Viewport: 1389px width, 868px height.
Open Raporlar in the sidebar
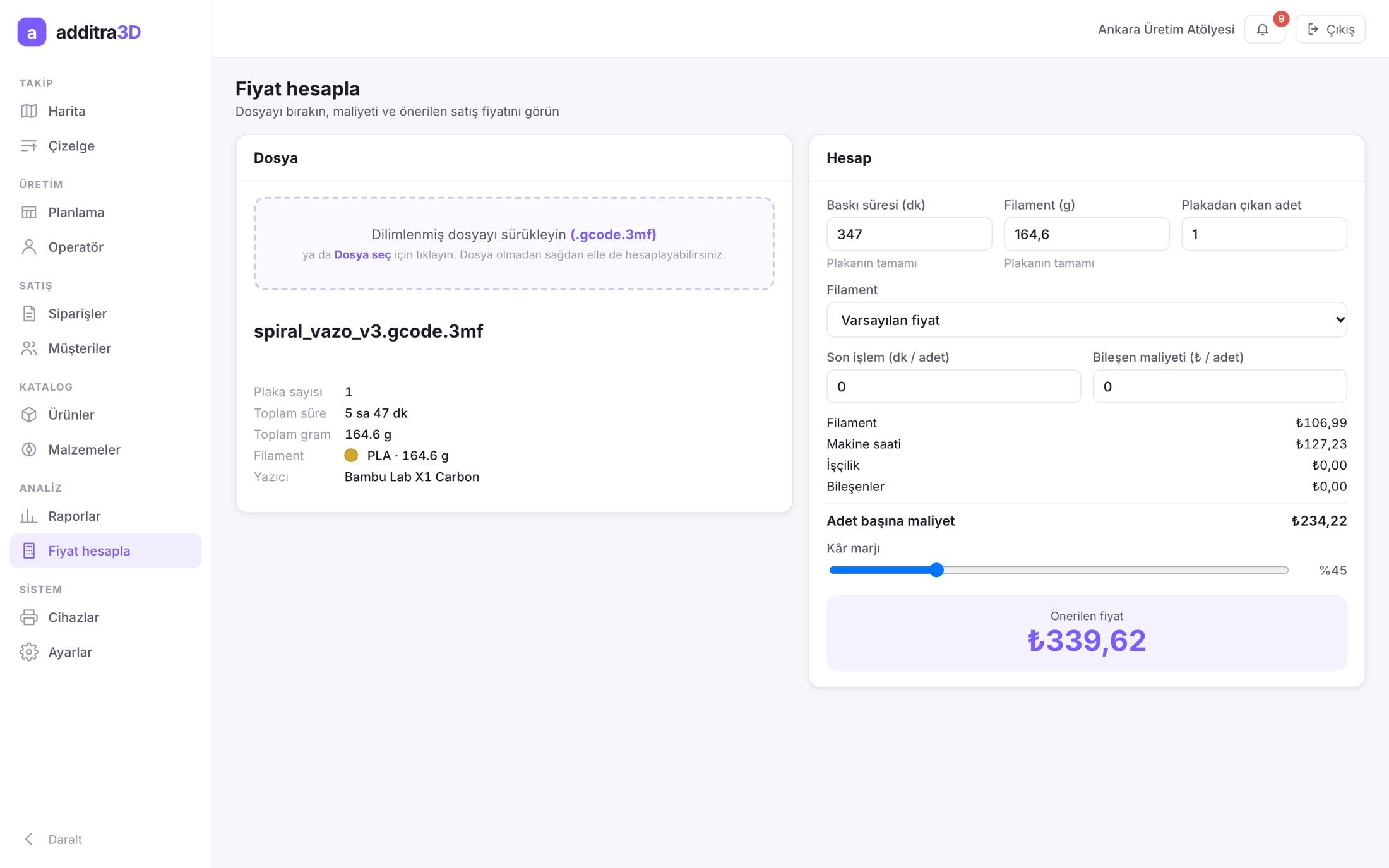point(105,516)
